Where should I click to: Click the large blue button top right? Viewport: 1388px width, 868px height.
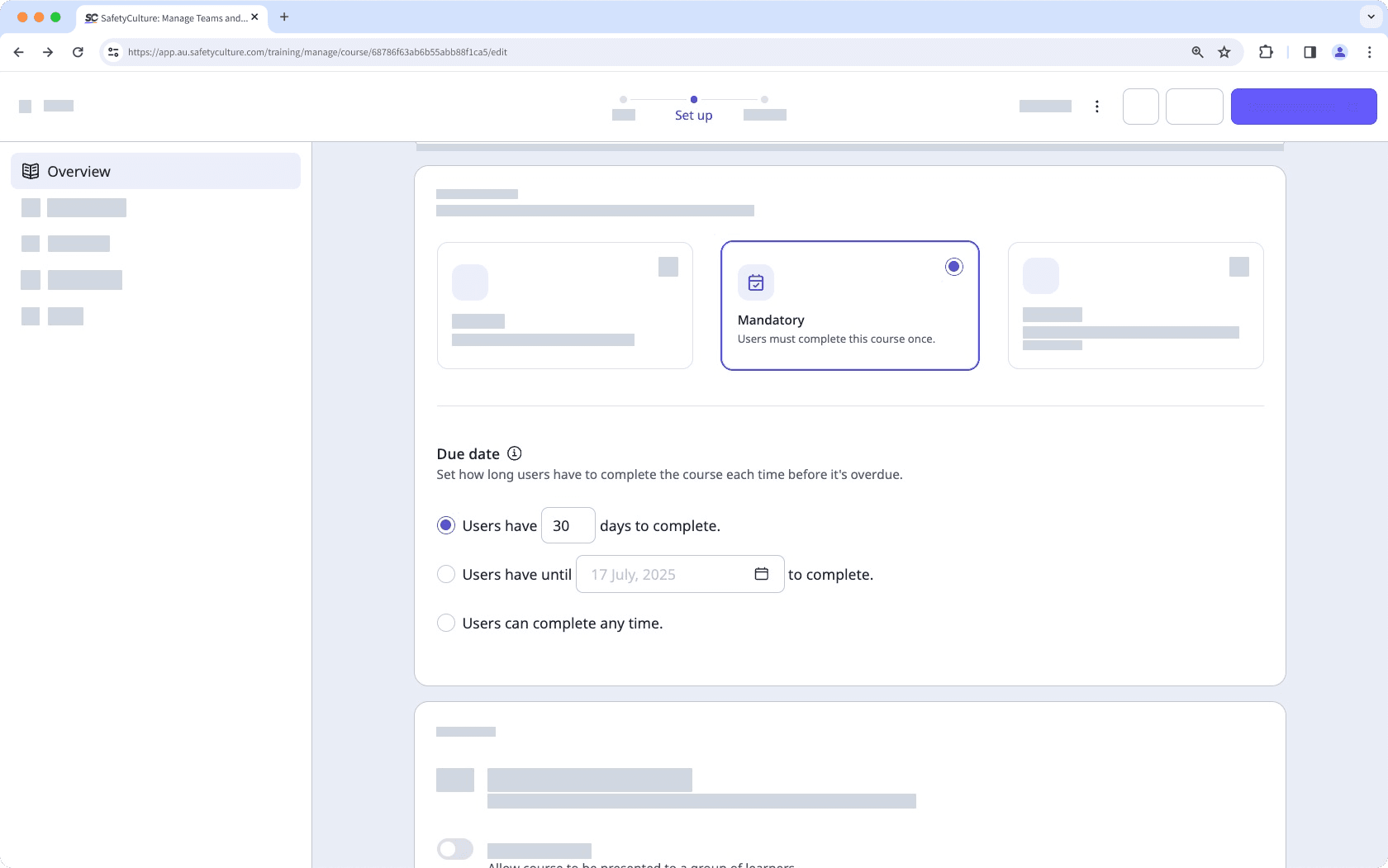click(x=1303, y=107)
